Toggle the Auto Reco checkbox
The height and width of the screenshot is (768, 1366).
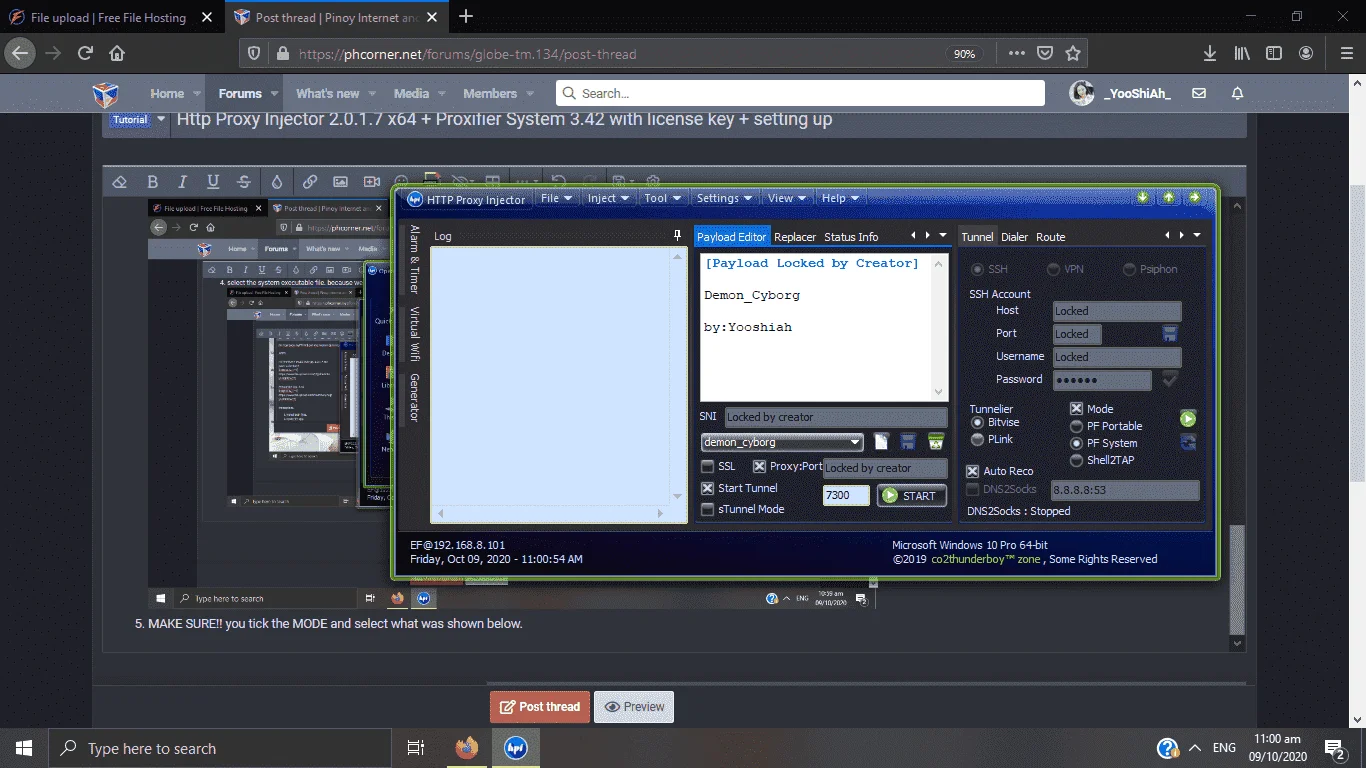(x=973, y=471)
